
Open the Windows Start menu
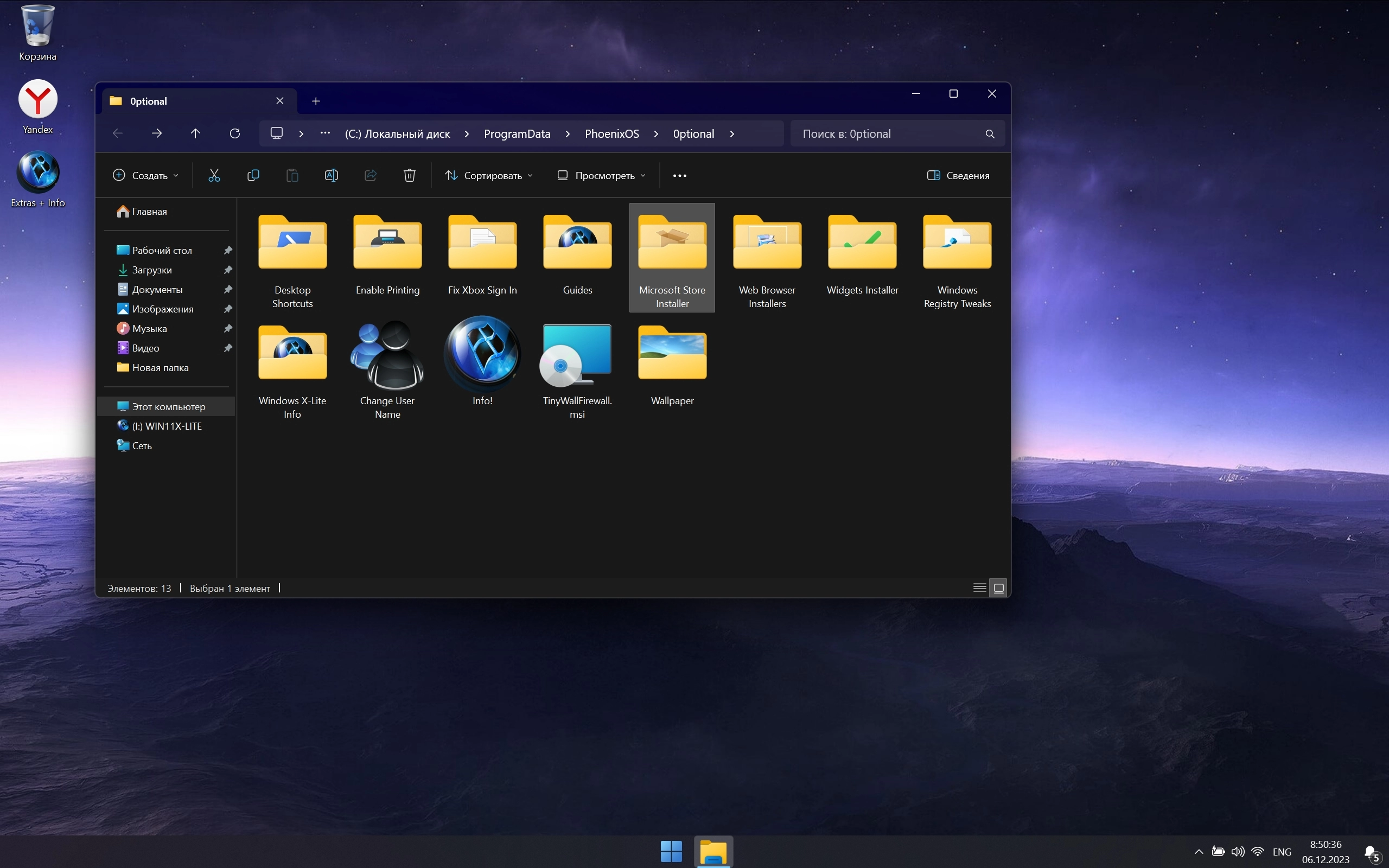tap(671, 851)
